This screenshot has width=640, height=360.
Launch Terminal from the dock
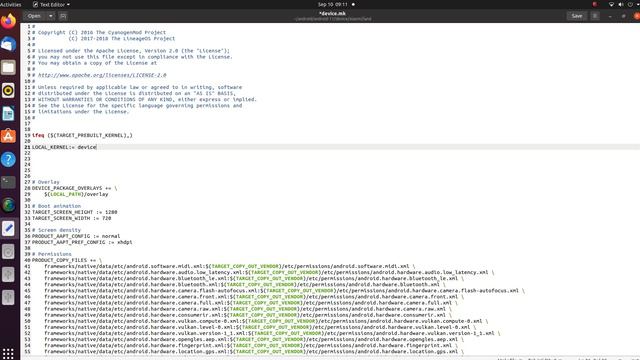coord(8,182)
